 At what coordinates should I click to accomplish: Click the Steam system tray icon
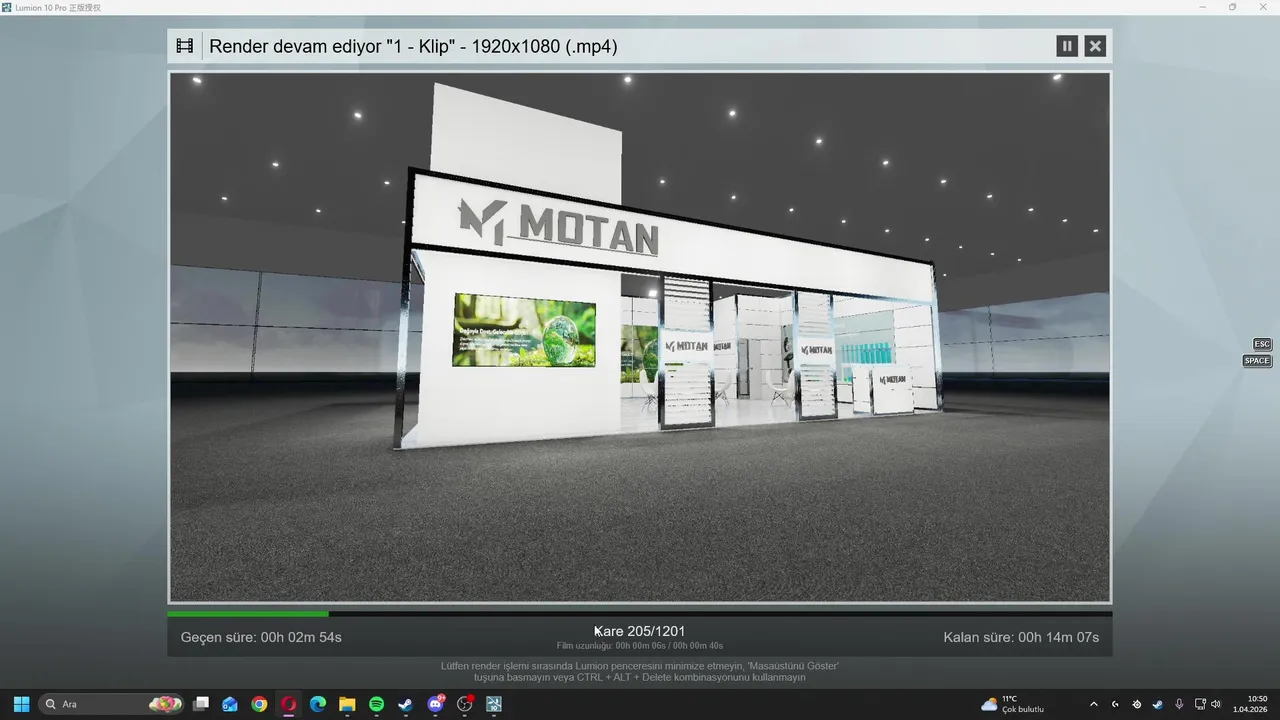click(x=1157, y=704)
